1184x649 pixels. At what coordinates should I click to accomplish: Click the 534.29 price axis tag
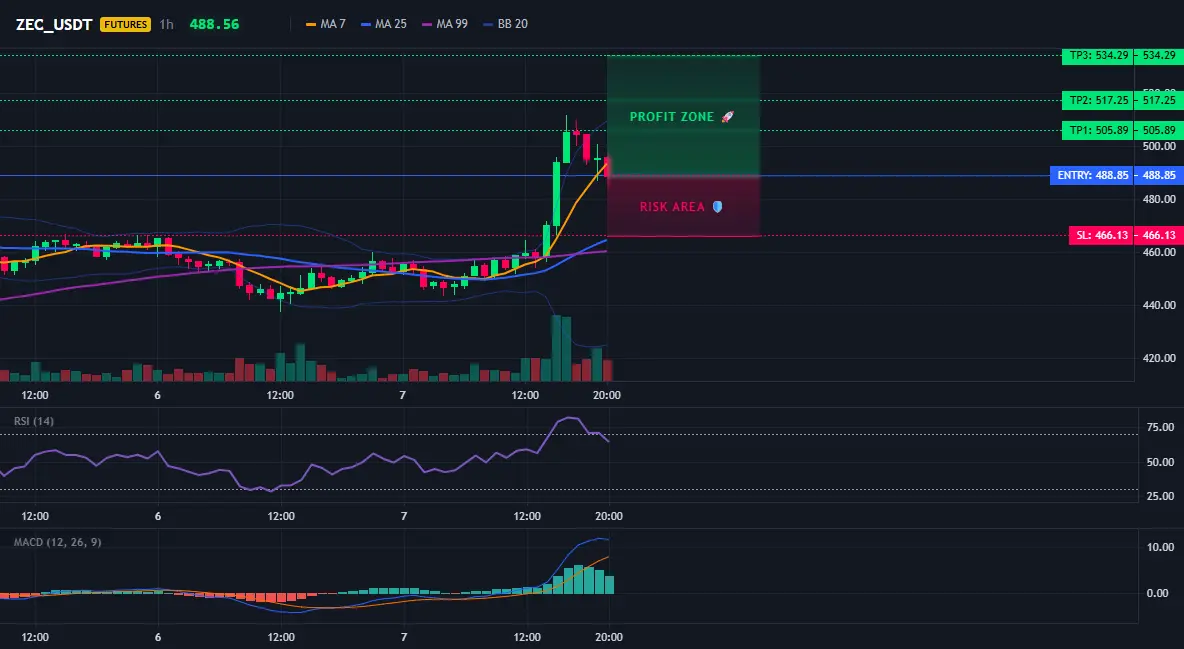pos(1159,55)
